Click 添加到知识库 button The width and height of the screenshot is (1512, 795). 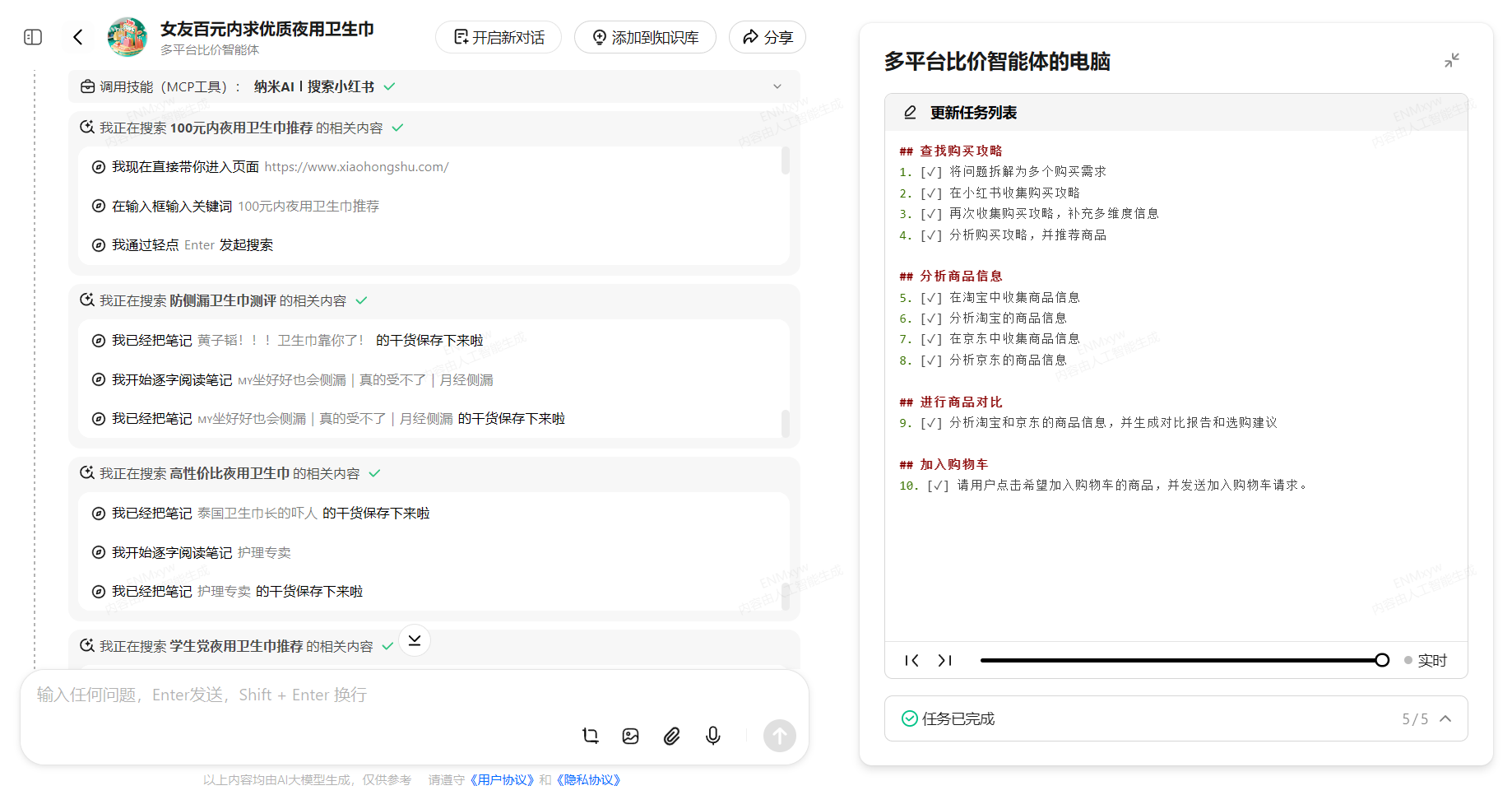point(645,37)
